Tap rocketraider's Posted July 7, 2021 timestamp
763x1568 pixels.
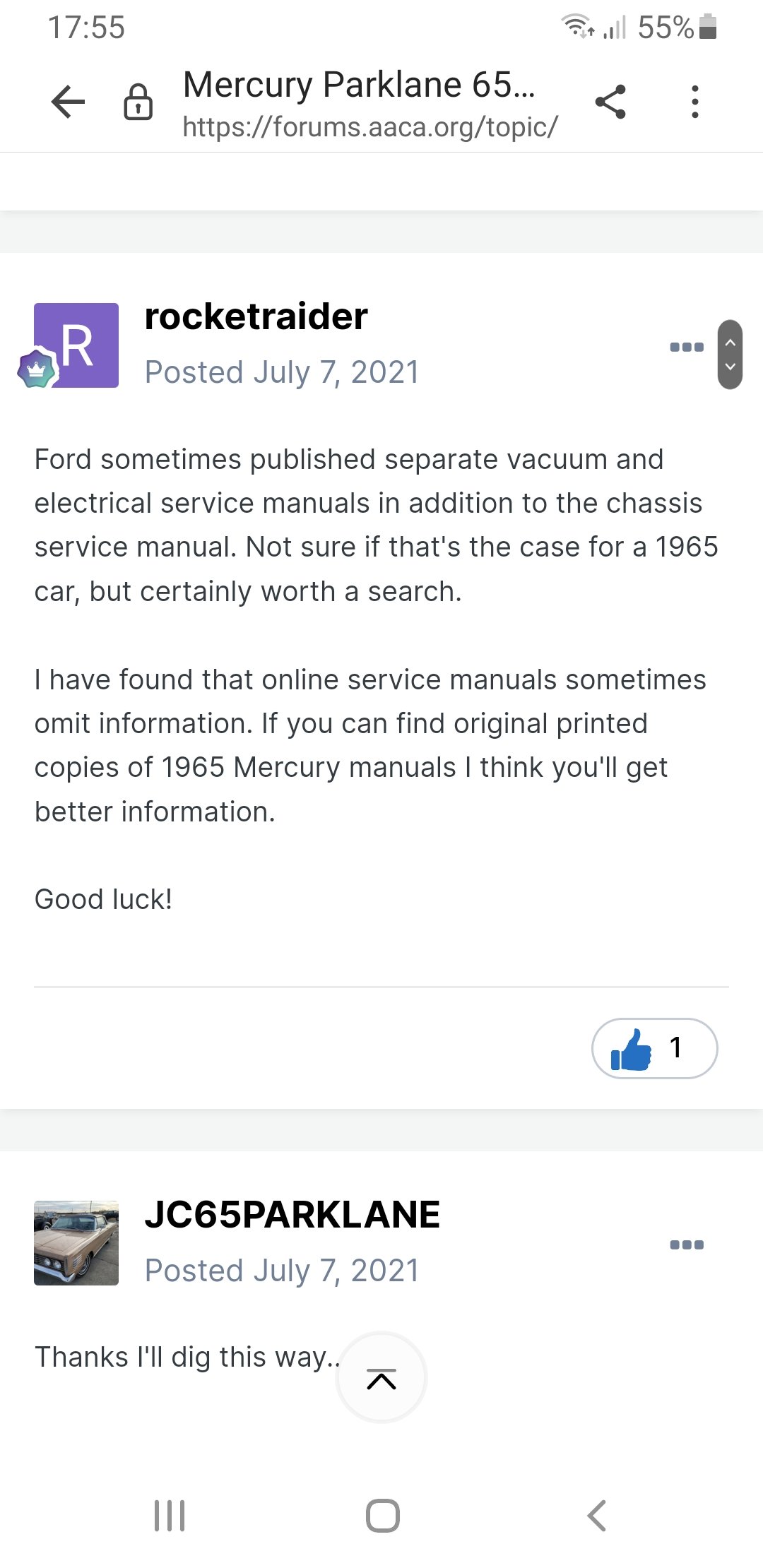[x=282, y=372]
